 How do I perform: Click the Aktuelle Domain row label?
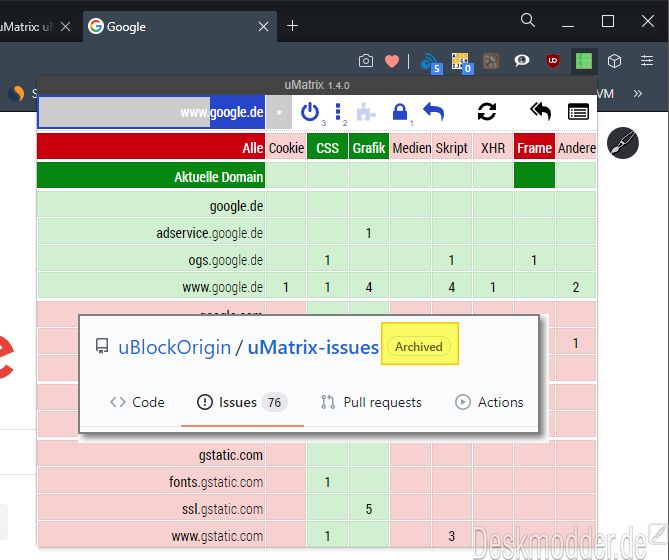[151, 175]
